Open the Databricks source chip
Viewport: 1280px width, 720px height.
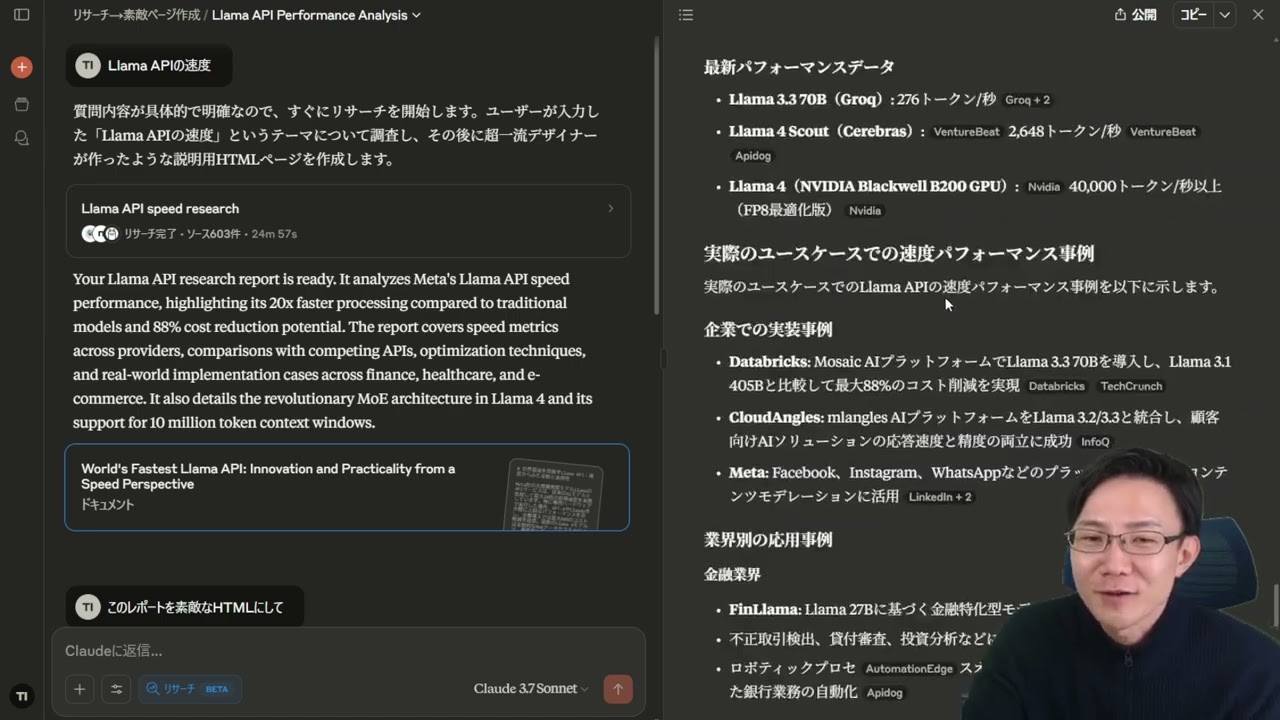(x=1057, y=386)
